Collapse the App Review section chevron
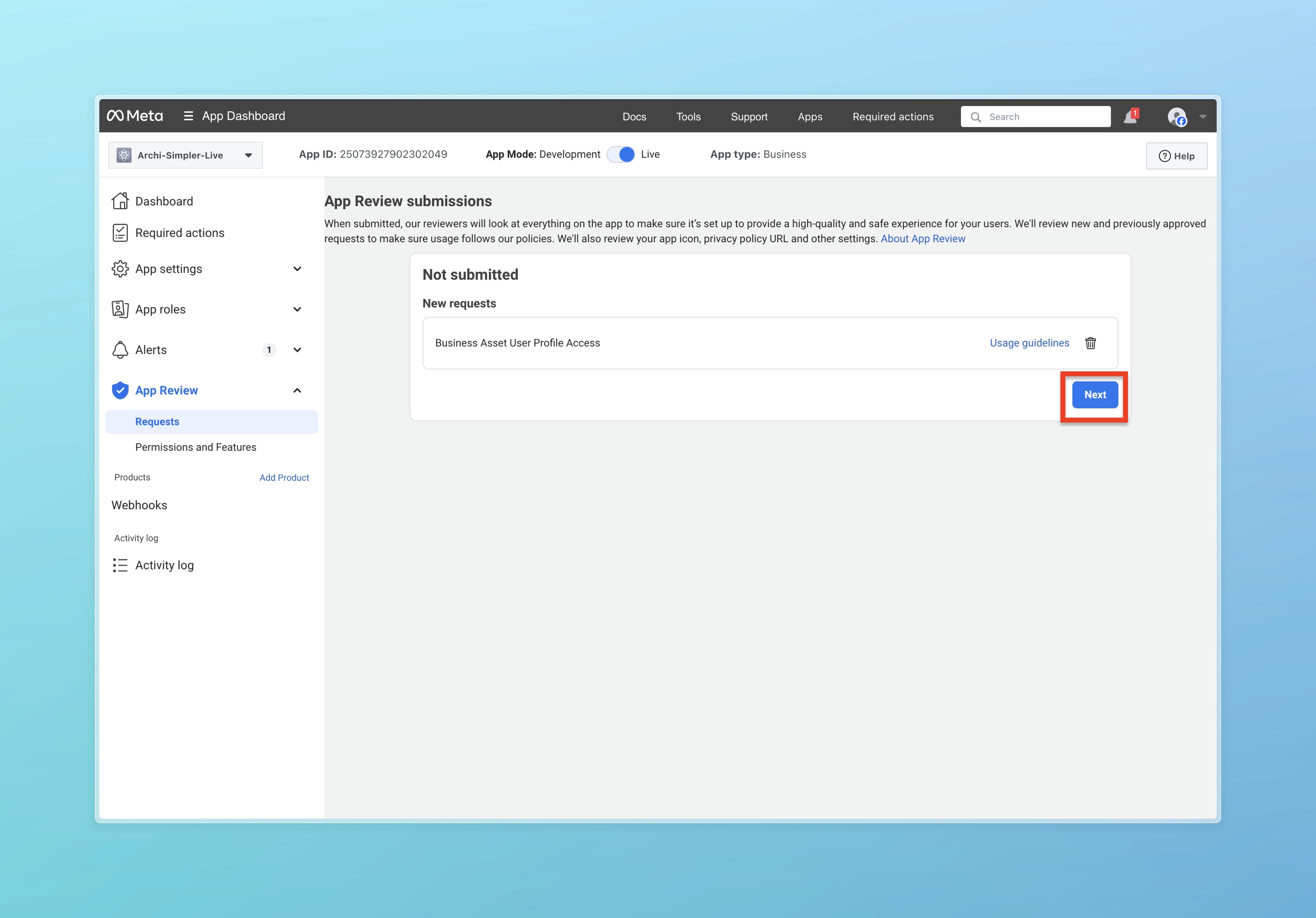 point(297,390)
